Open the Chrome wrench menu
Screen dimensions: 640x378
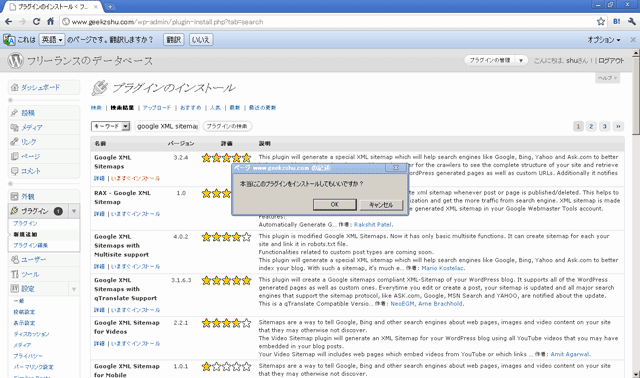click(x=631, y=22)
